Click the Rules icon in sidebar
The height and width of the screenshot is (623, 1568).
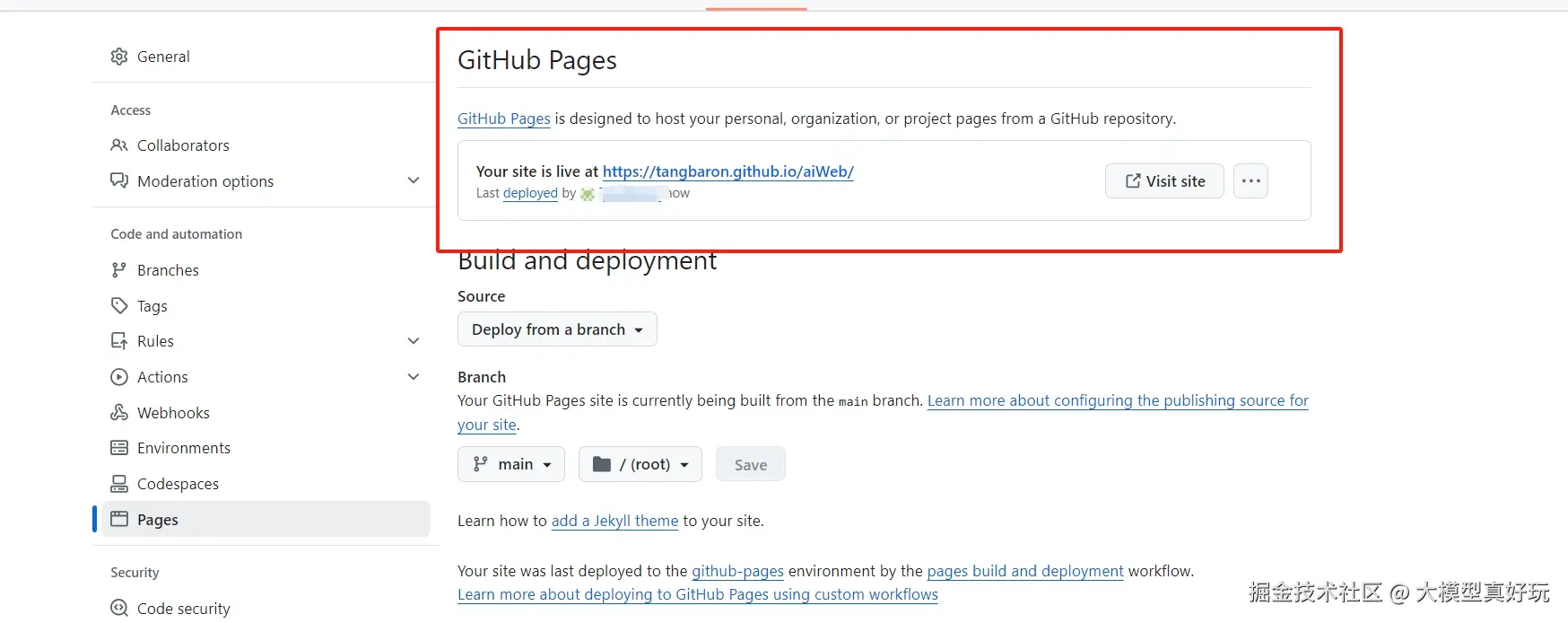pos(118,341)
